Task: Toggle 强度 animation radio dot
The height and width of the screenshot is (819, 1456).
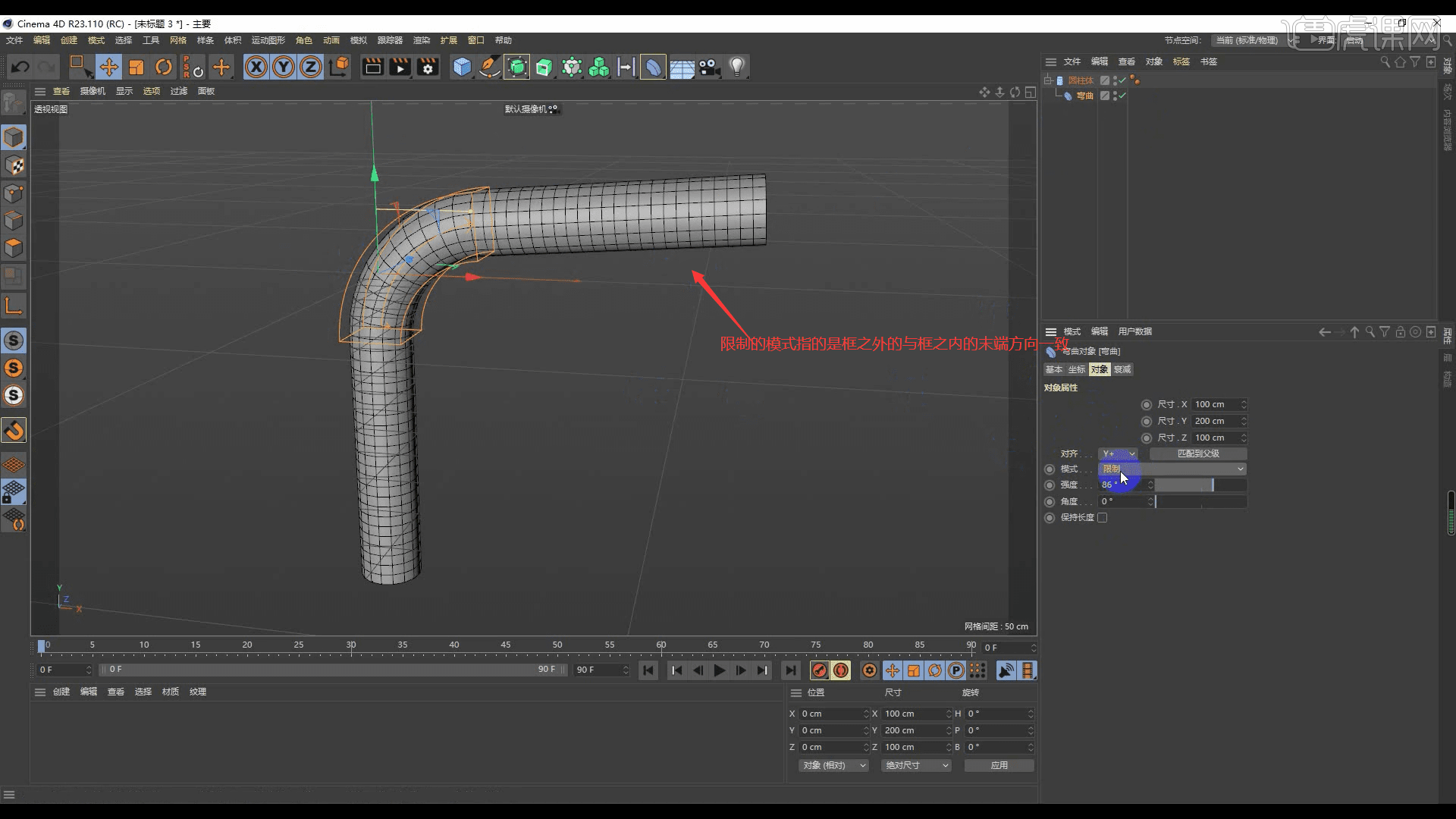Action: click(1050, 485)
